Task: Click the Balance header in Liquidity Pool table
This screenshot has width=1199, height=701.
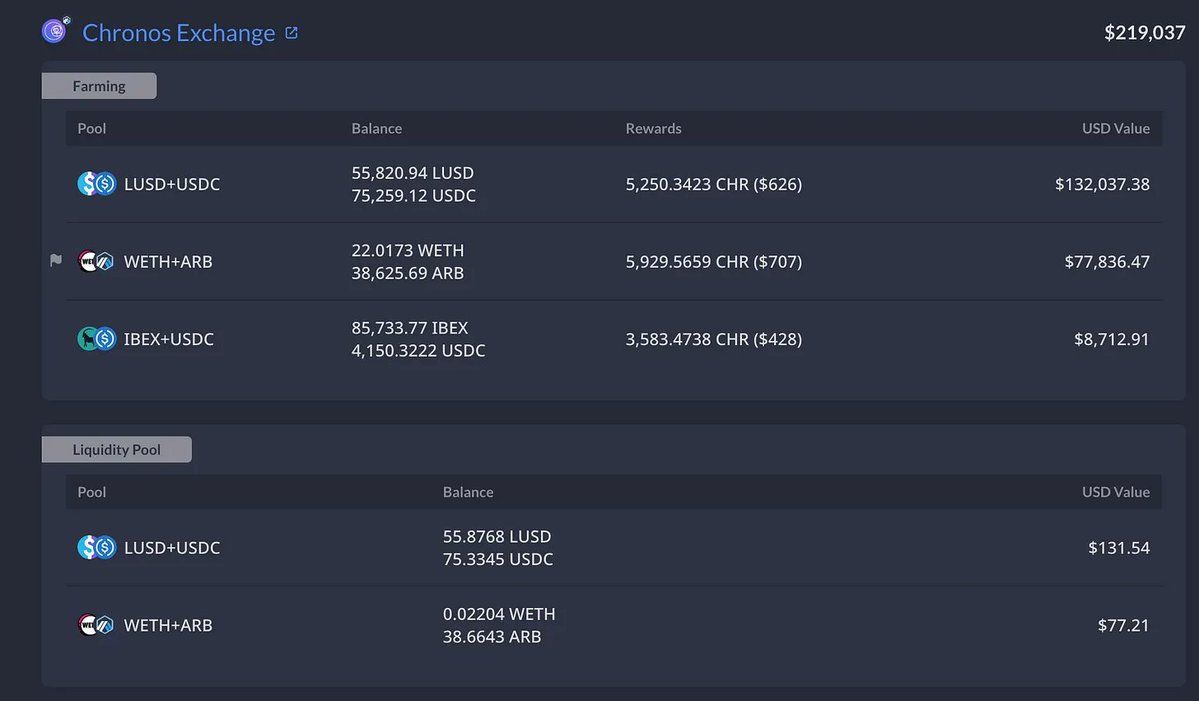Action: [x=468, y=492]
